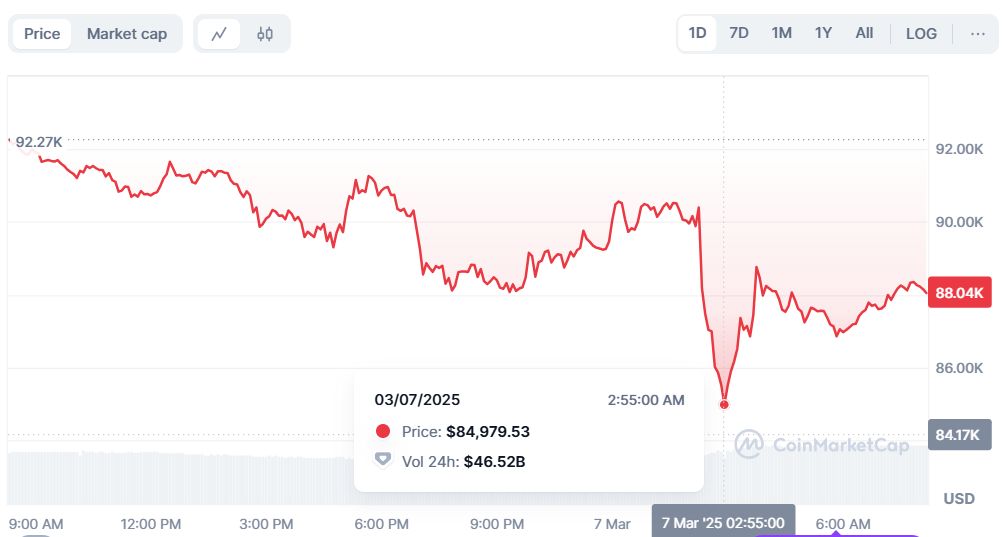Select the Price tab
The width and height of the screenshot is (1003, 537).
pos(42,34)
